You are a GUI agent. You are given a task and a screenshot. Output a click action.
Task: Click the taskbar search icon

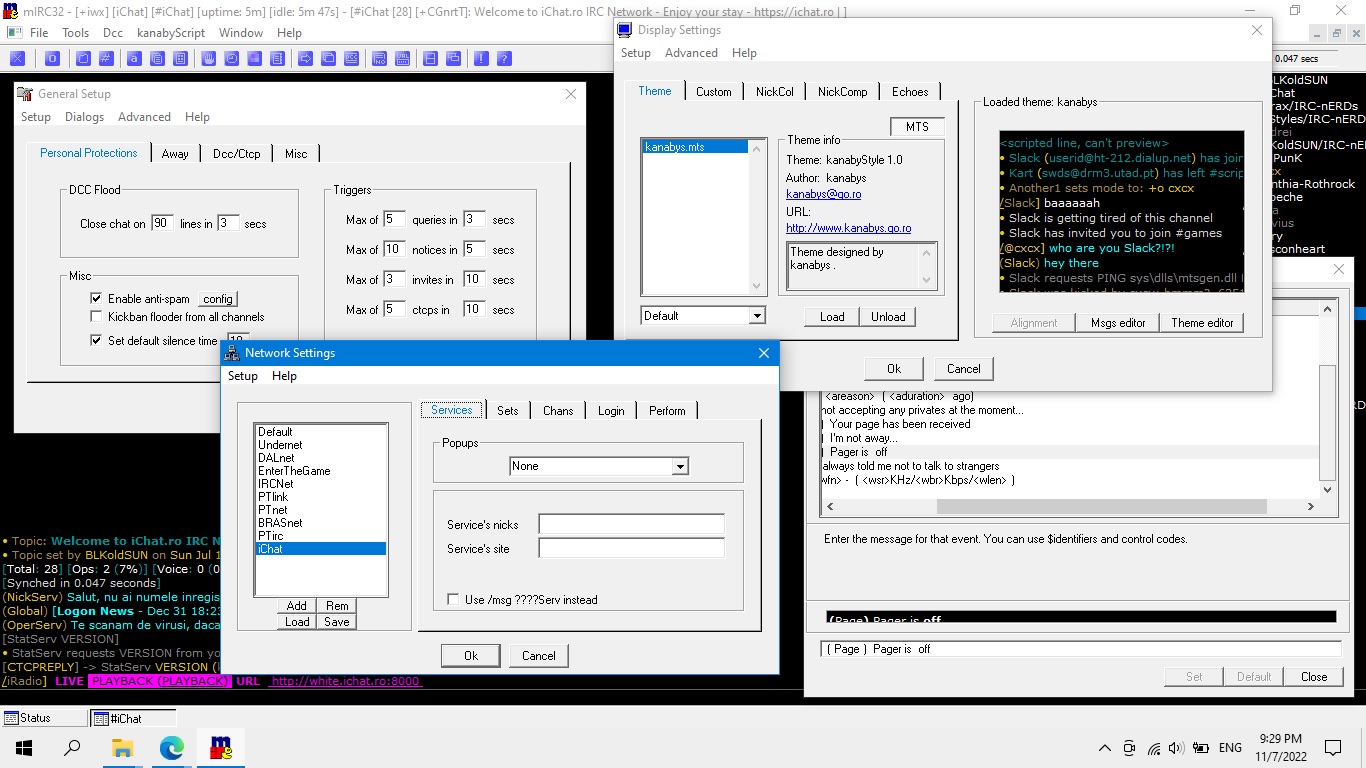pyautogui.click(x=73, y=747)
